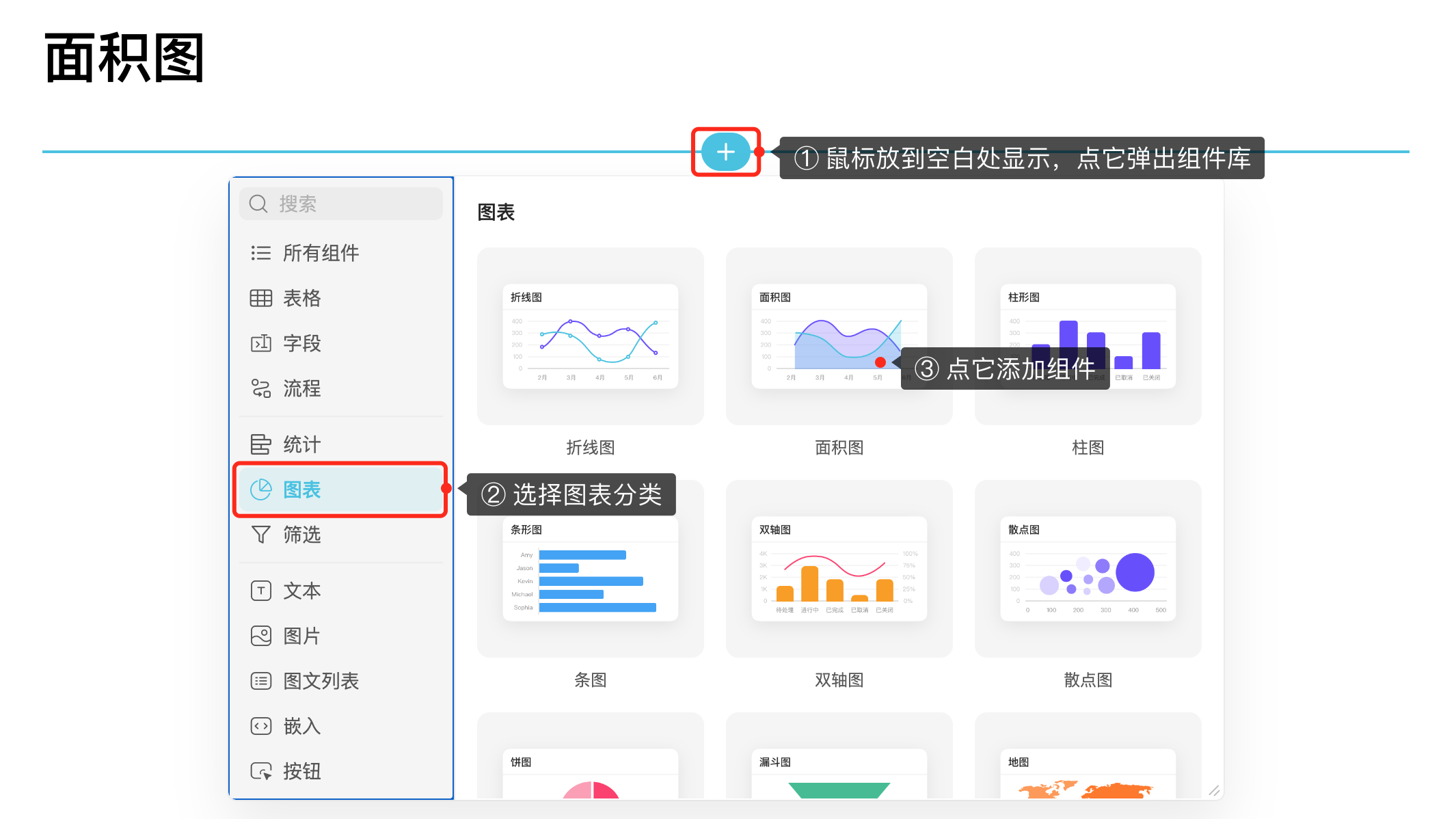Click the 图表 section heading

click(x=496, y=213)
